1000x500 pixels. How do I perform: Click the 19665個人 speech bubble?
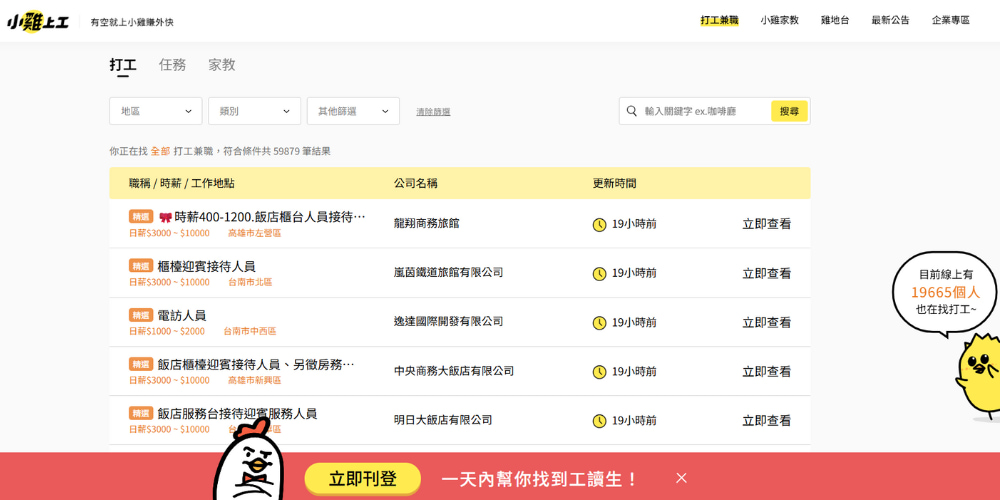point(944,291)
